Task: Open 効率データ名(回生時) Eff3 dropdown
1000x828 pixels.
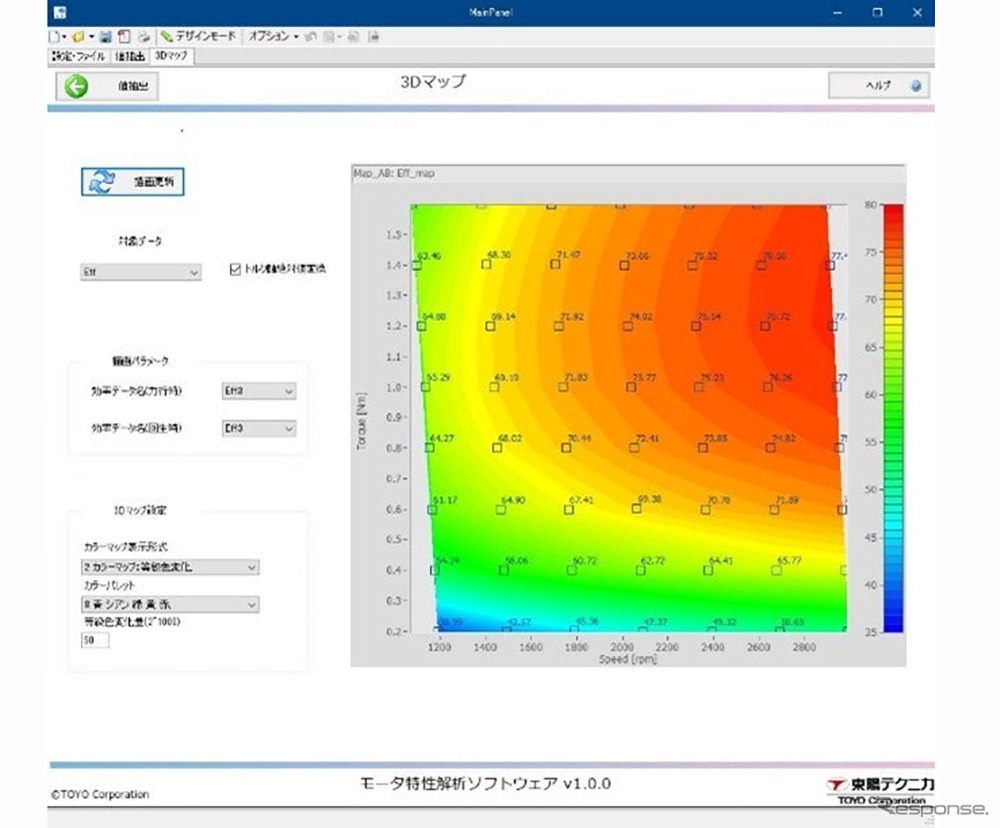Action: coord(258,429)
